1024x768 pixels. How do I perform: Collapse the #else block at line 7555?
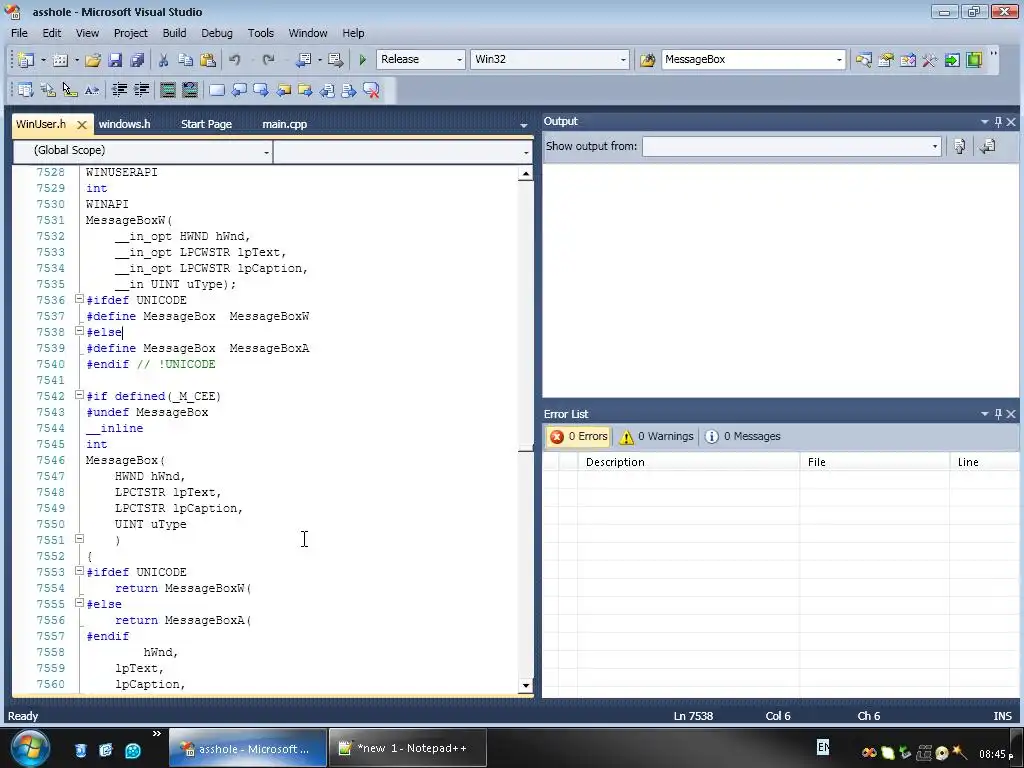(x=79, y=603)
